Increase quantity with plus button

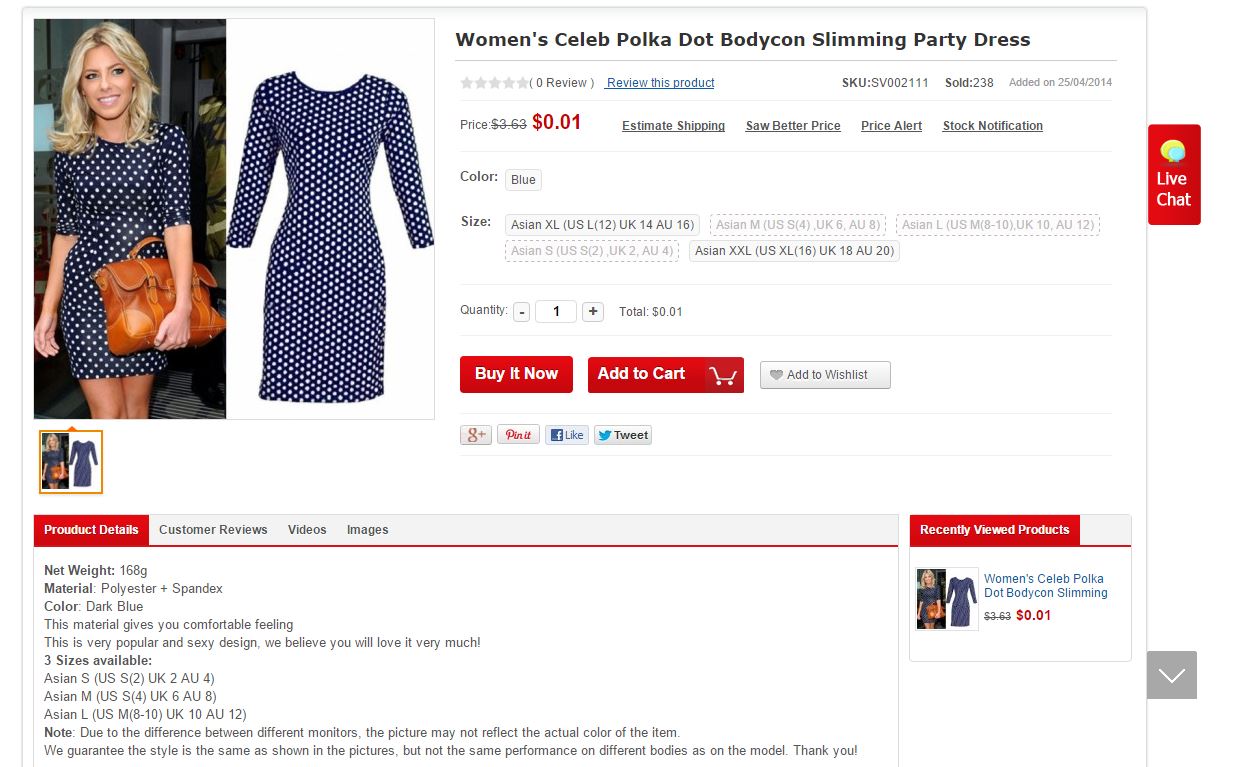[593, 312]
